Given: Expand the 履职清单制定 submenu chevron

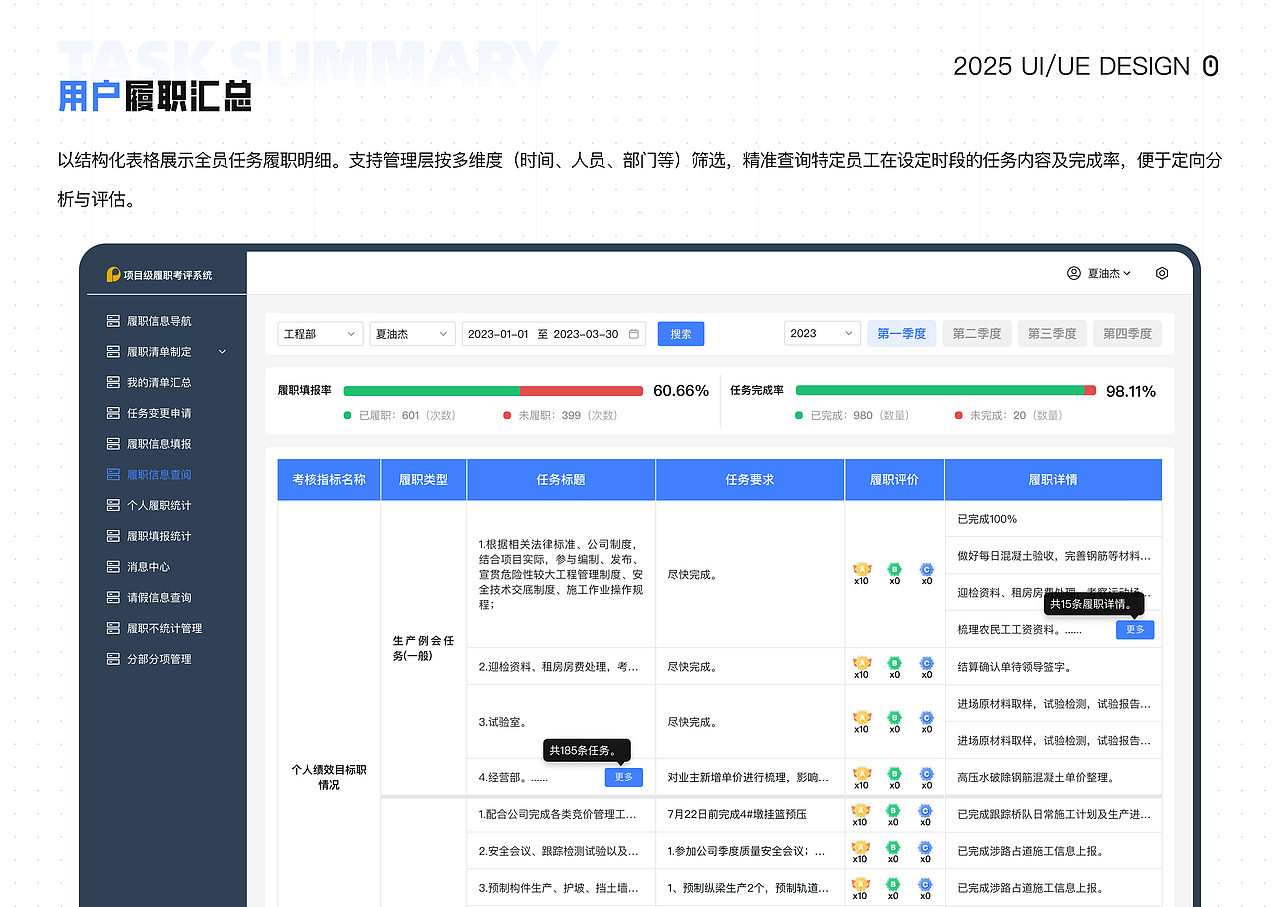Looking at the screenshot, I should click(222, 352).
